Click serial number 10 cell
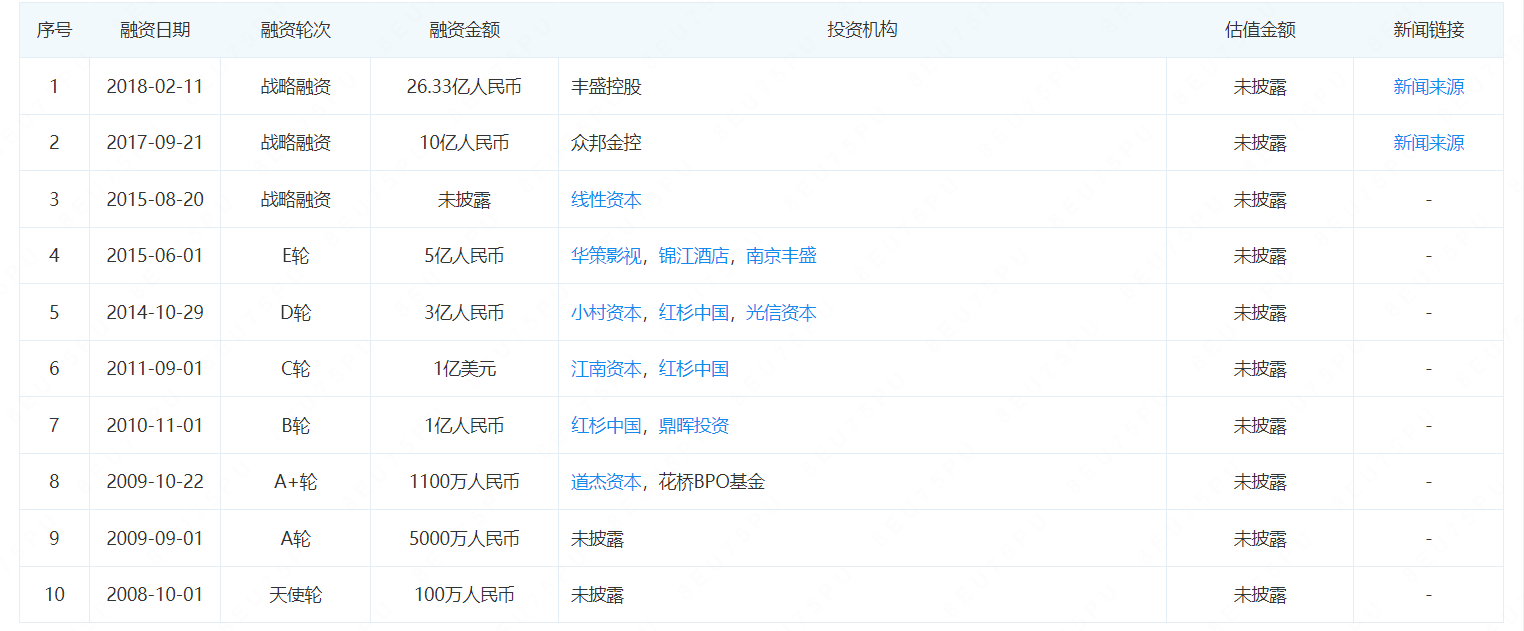This screenshot has width=1524, height=631. point(54,595)
